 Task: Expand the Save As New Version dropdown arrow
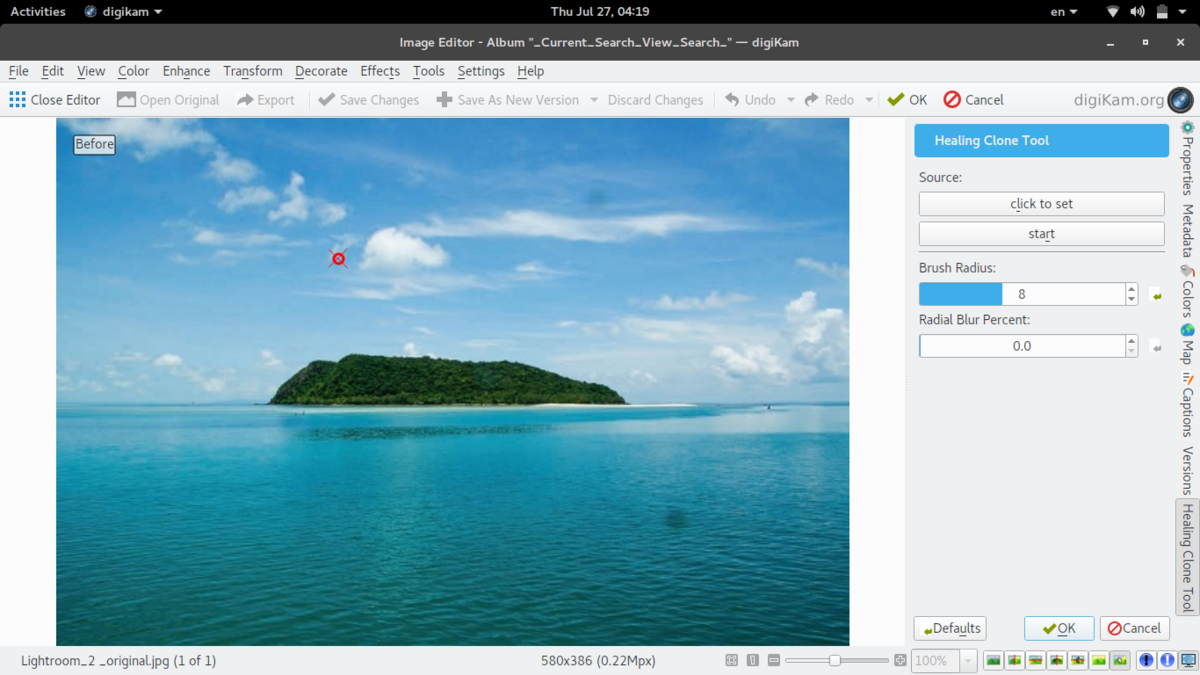pos(594,100)
